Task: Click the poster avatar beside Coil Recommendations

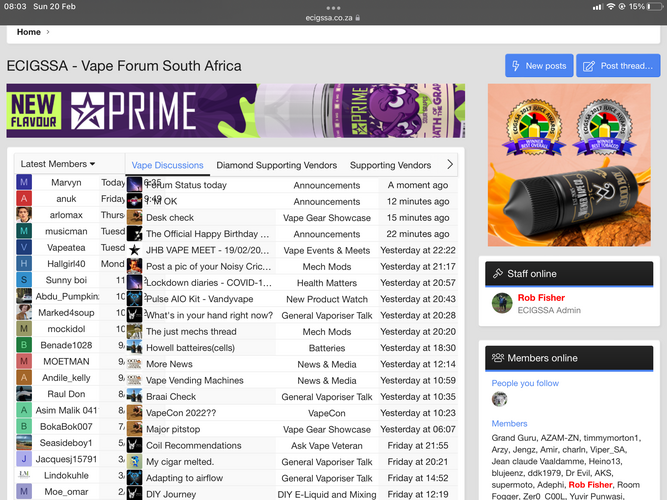Action: click(x=134, y=446)
